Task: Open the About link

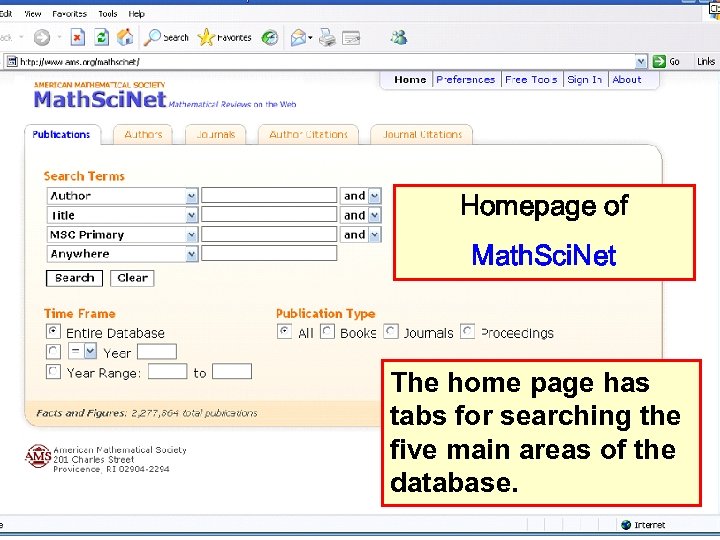Action: 627,79
